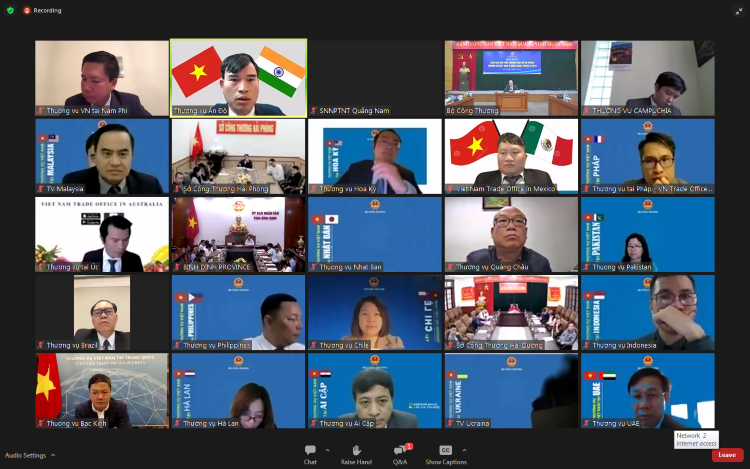Select the TV Malaysia participant video

(102, 156)
